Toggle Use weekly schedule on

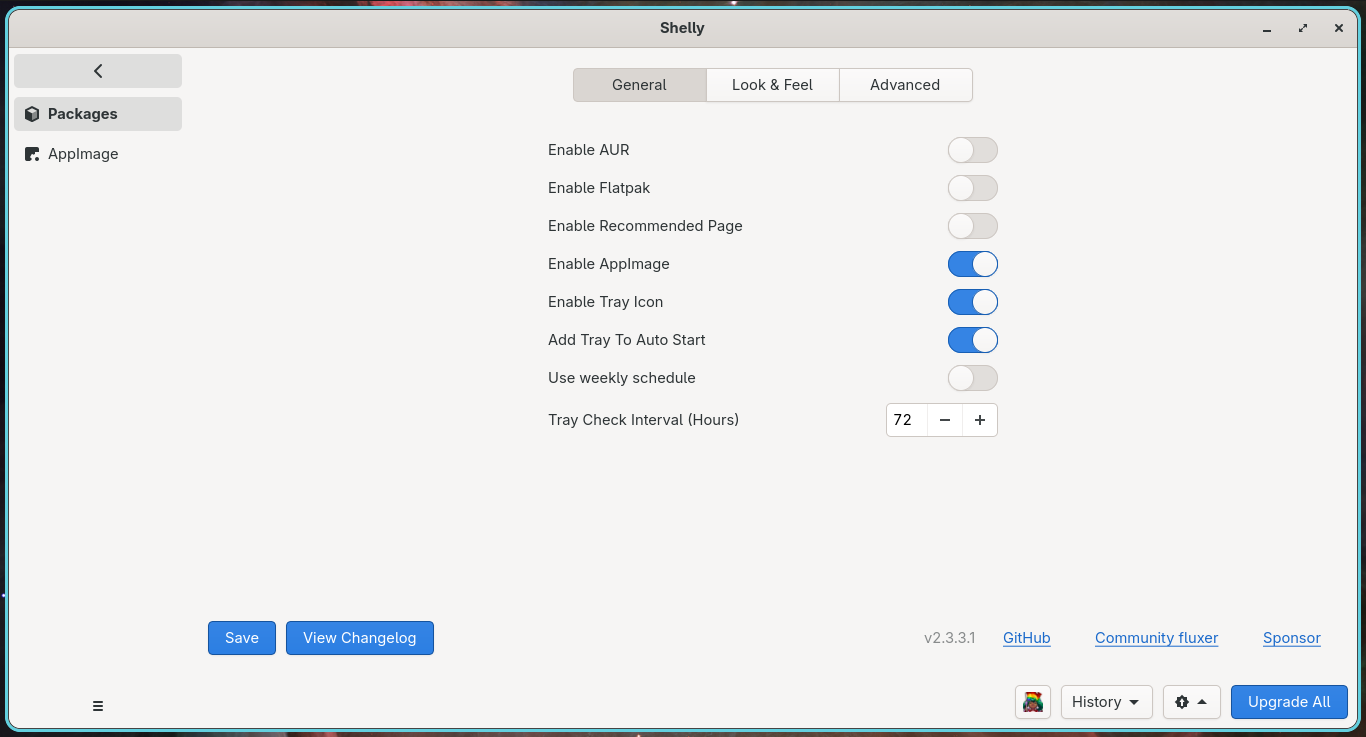coord(973,378)
